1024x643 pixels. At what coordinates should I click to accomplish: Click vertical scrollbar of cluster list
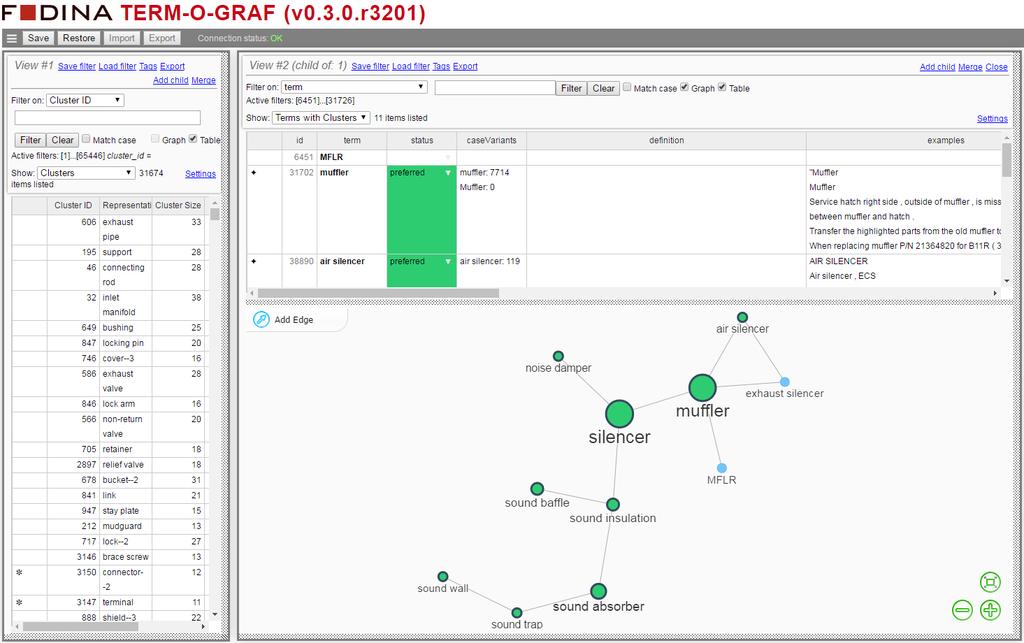pos(215,213)
